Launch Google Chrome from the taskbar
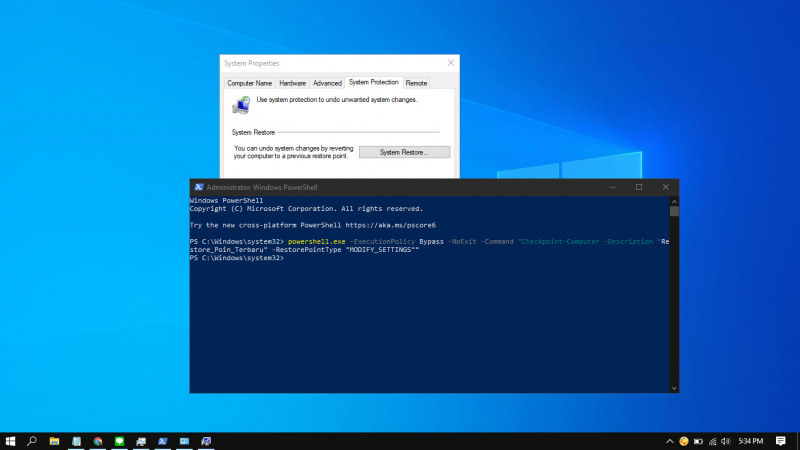The width and height of the screenshot is (800, 450). pos(98,441)
